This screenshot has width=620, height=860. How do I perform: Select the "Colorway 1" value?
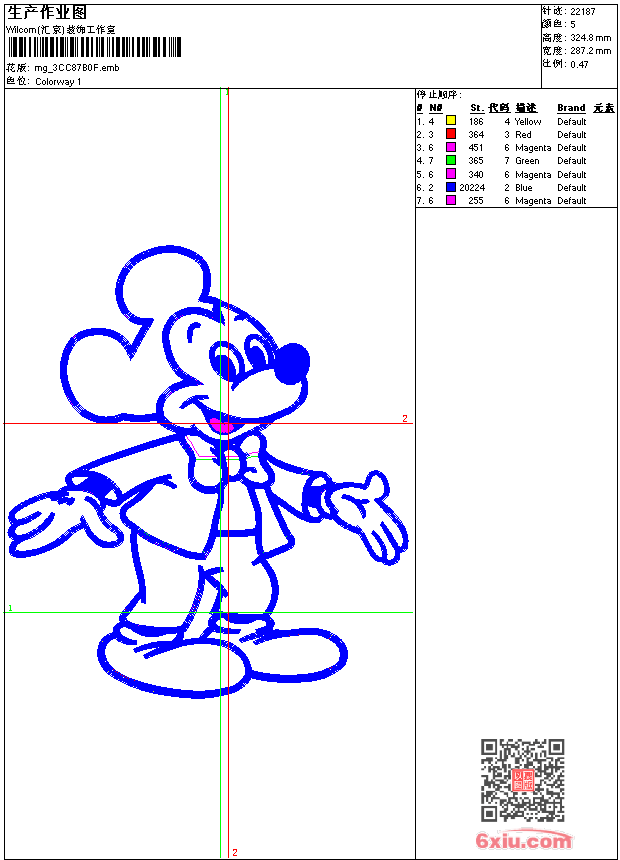click(x=58, y=82)
